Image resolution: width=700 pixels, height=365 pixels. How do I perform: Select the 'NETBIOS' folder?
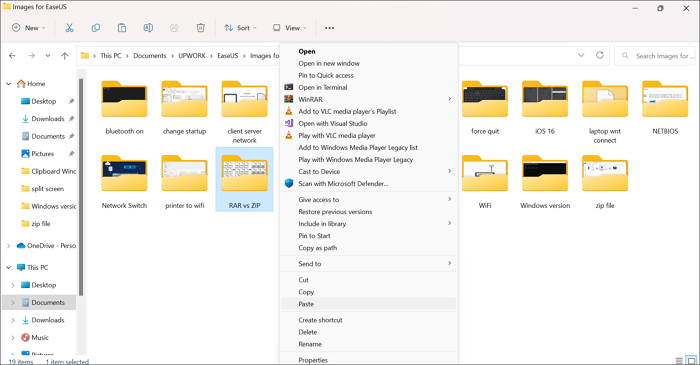click(665, 108)
